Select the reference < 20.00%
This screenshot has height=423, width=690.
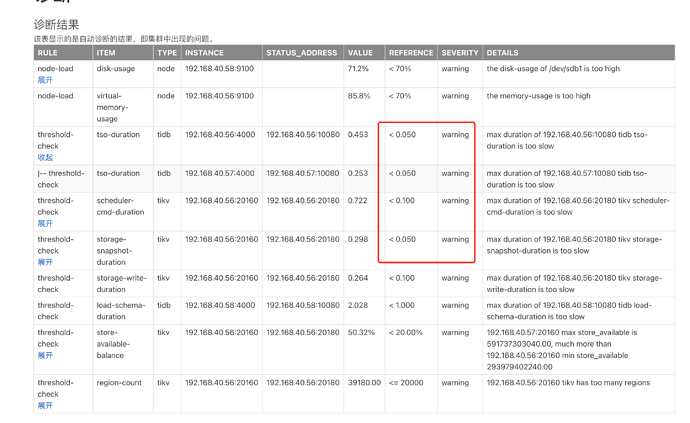coord(405,333)
